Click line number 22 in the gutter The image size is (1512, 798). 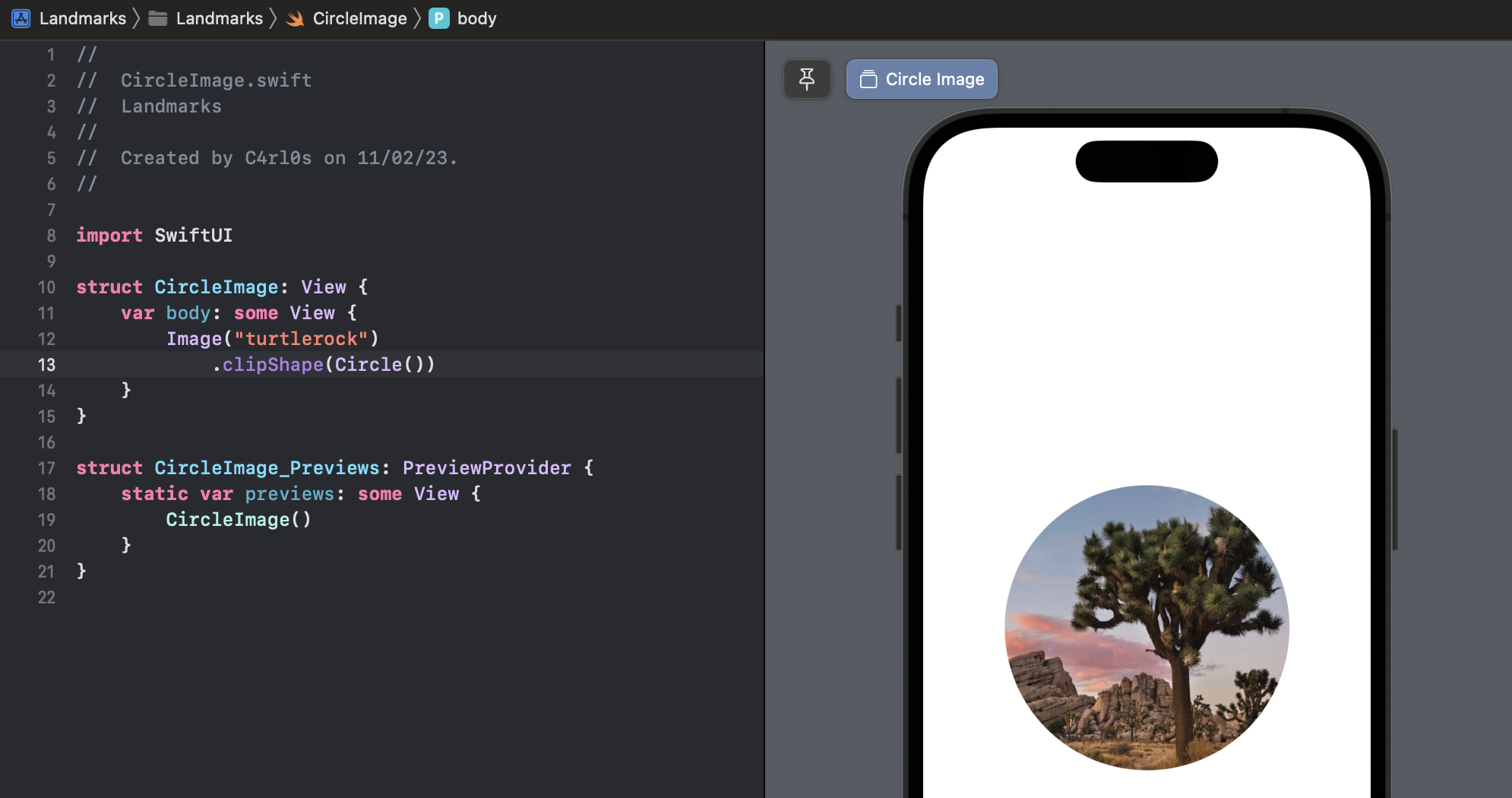point(46,597)
